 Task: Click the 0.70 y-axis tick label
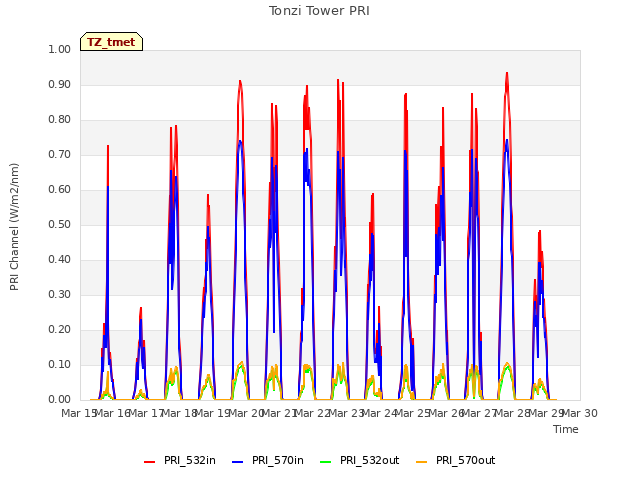[x=60, y=155]
